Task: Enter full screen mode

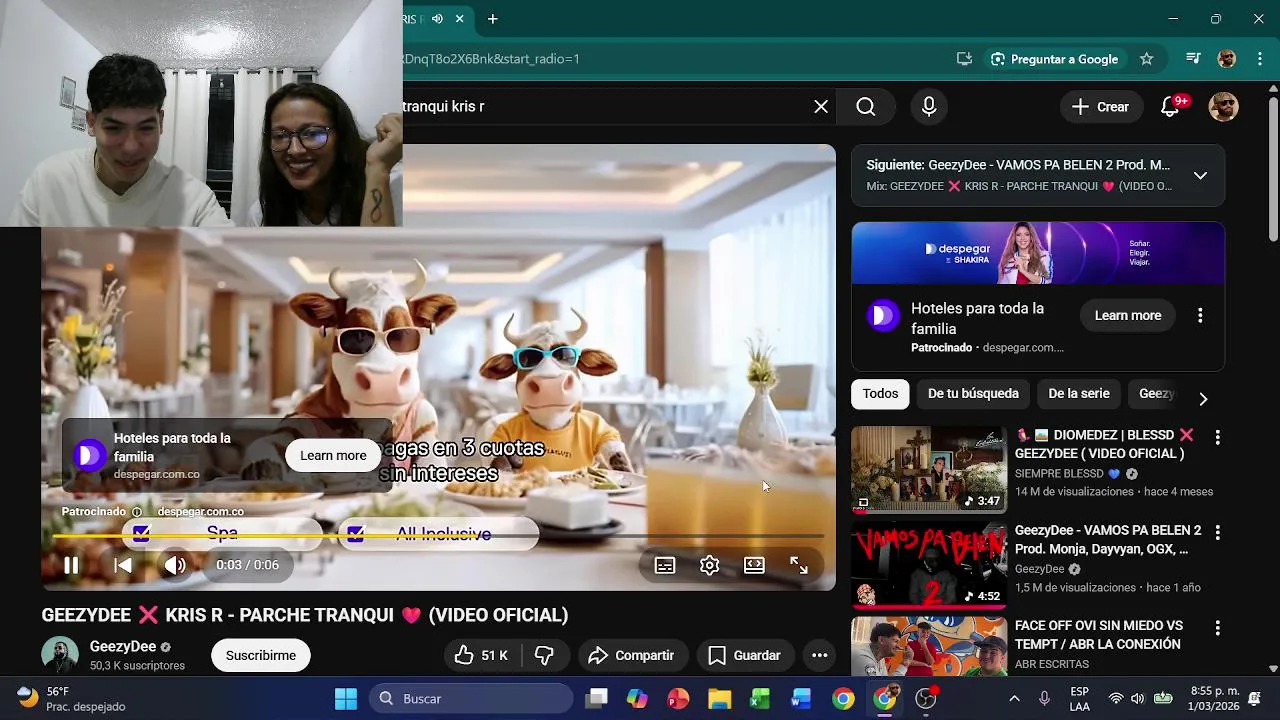Action: click(x=798, y=565)
